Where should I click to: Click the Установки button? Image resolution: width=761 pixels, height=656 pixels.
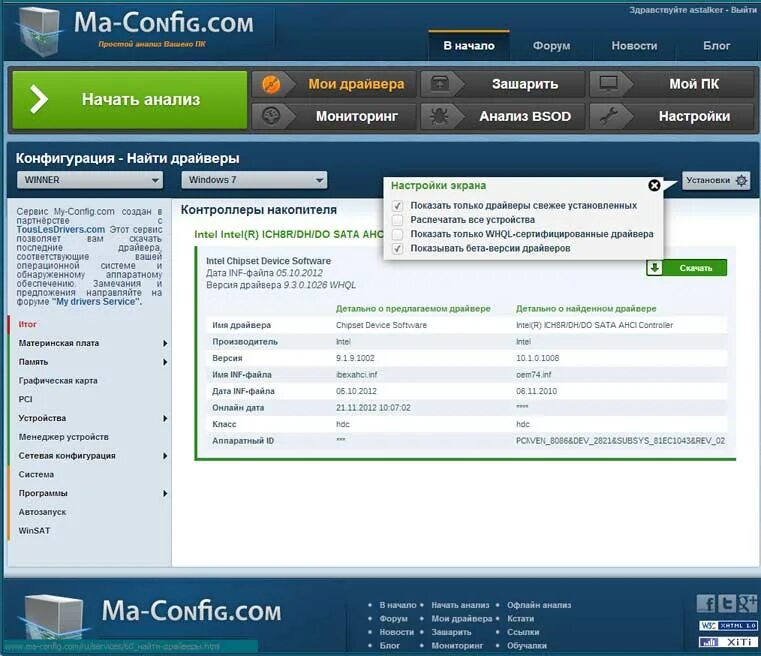pyautogui.click(x=716, y=180)
